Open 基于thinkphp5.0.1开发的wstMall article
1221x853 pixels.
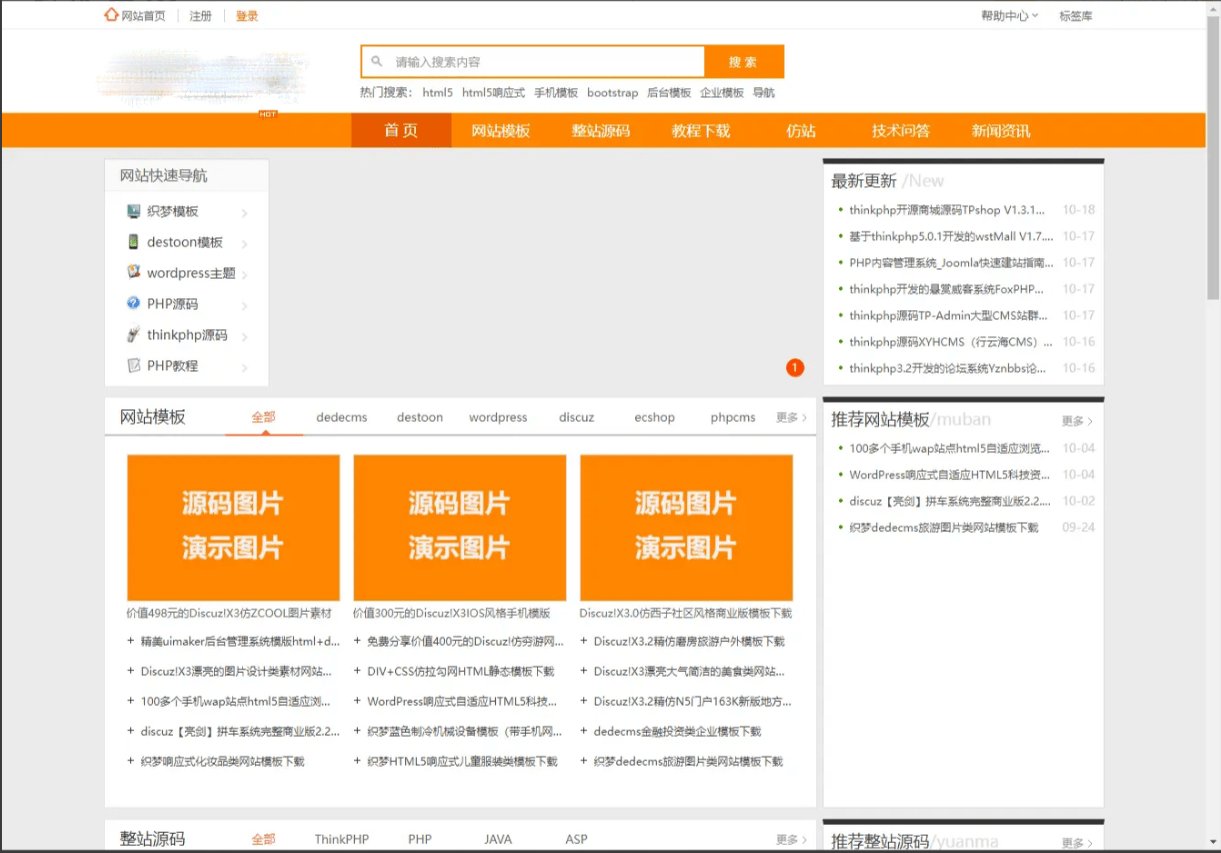coord(951,237)
